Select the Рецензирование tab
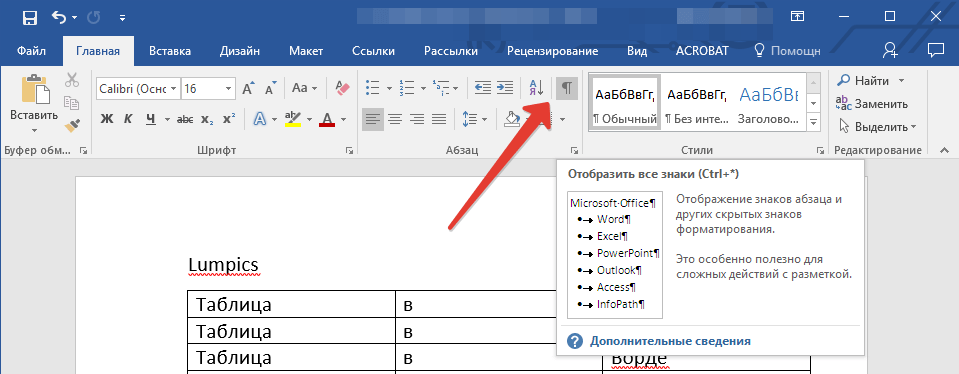The width and height of the screenshot is (959, 374). (x=552, y=51)
